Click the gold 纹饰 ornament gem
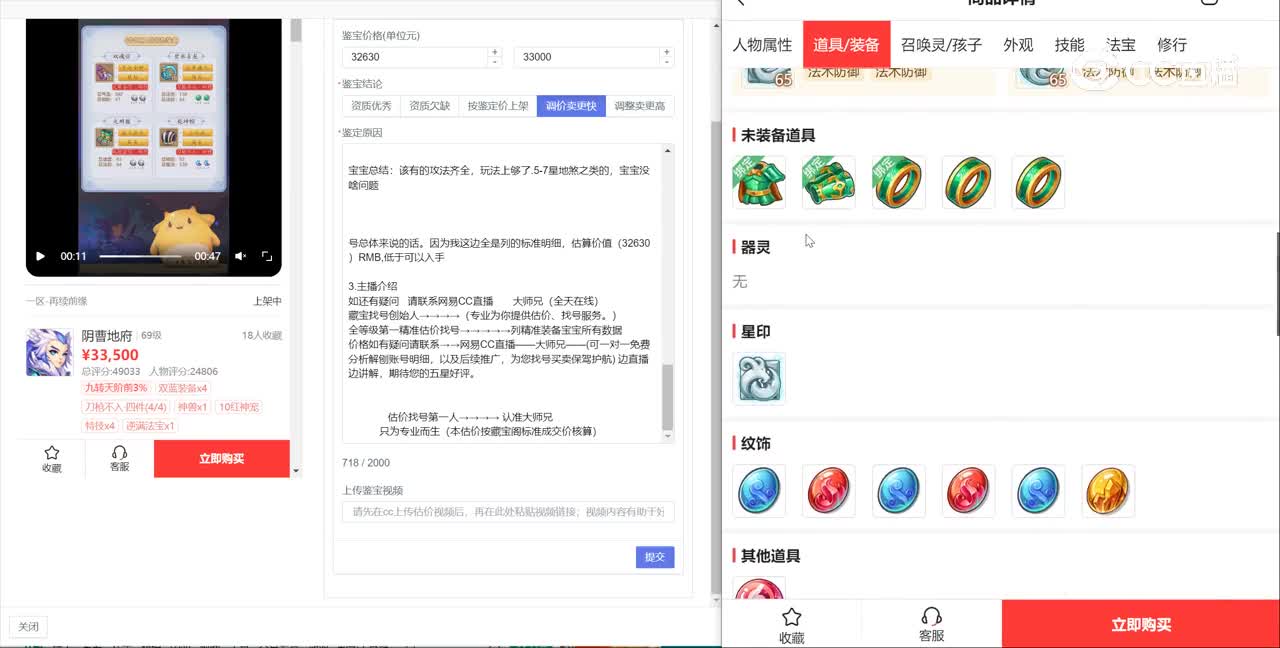The image size is (1280, 648). [x=1108, y=490]
